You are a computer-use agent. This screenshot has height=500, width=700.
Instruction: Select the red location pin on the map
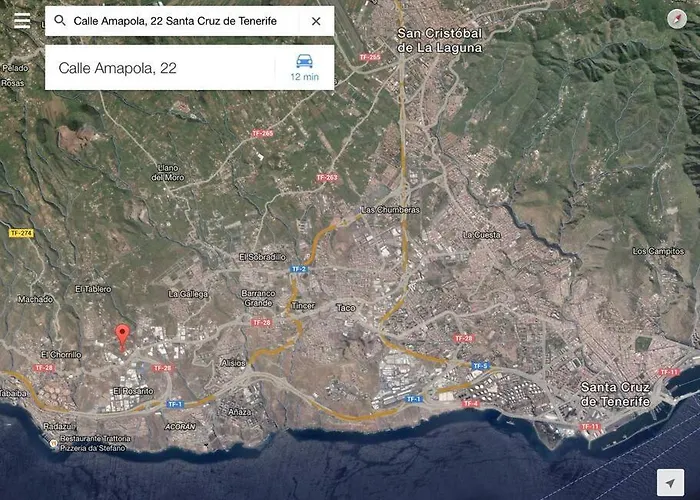[123, 336]
